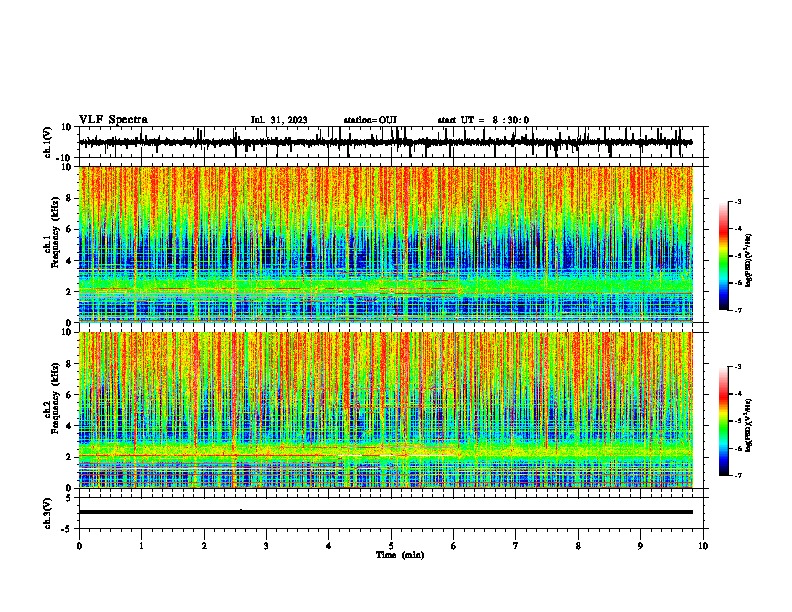The image size is (792, 612).
Task: Click the date text "Jul. 31, 2023"
Action: [279, 120]
